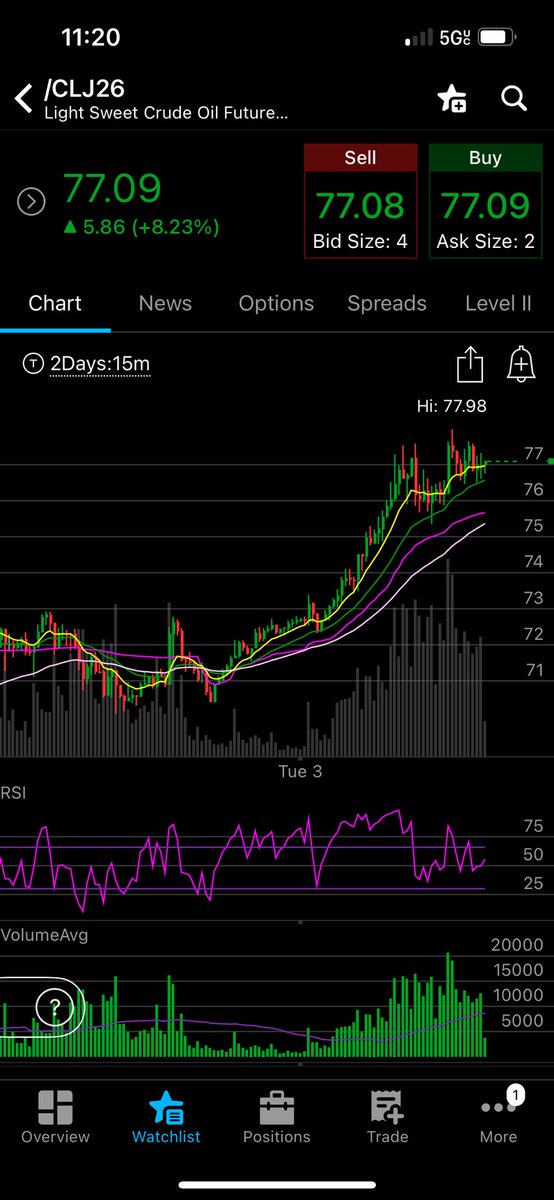This screenshot has height=1200, width=554.
Task: Tap the 11:20 status bar clock
Action: pyautogui.click(x=90, y=38)
